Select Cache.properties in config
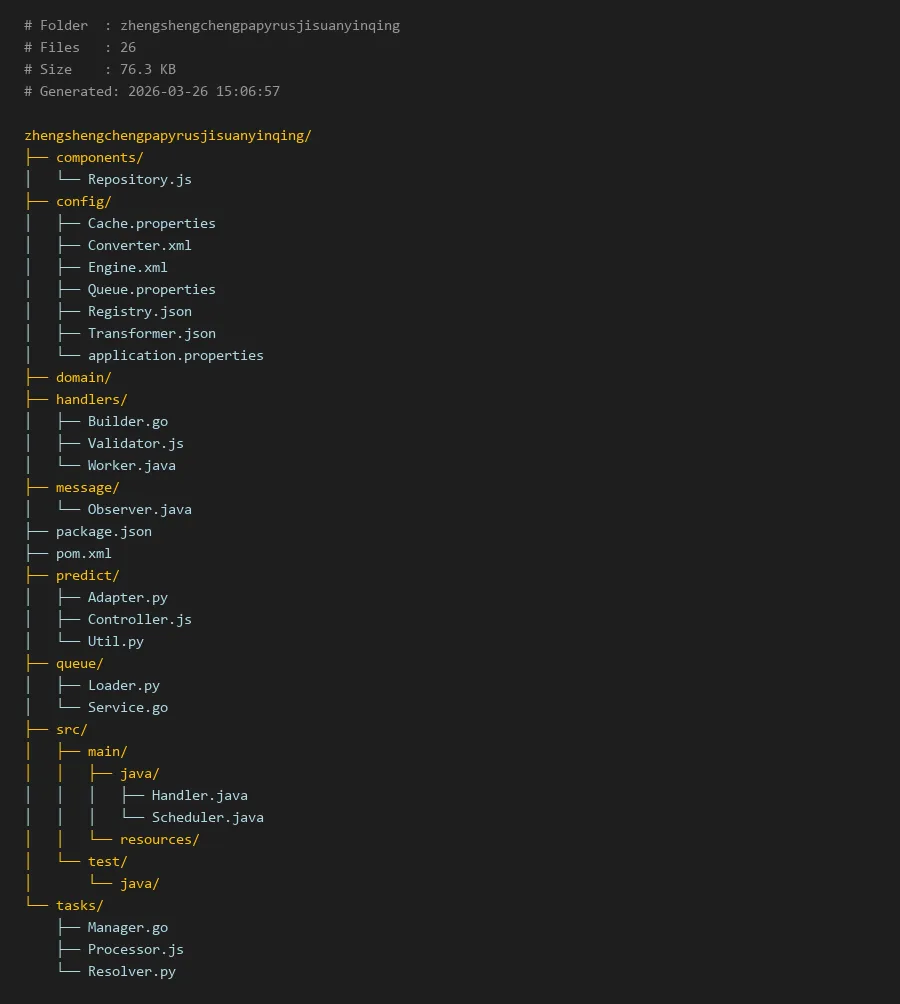Screen dimensions: 900x1004 (151, 223)
